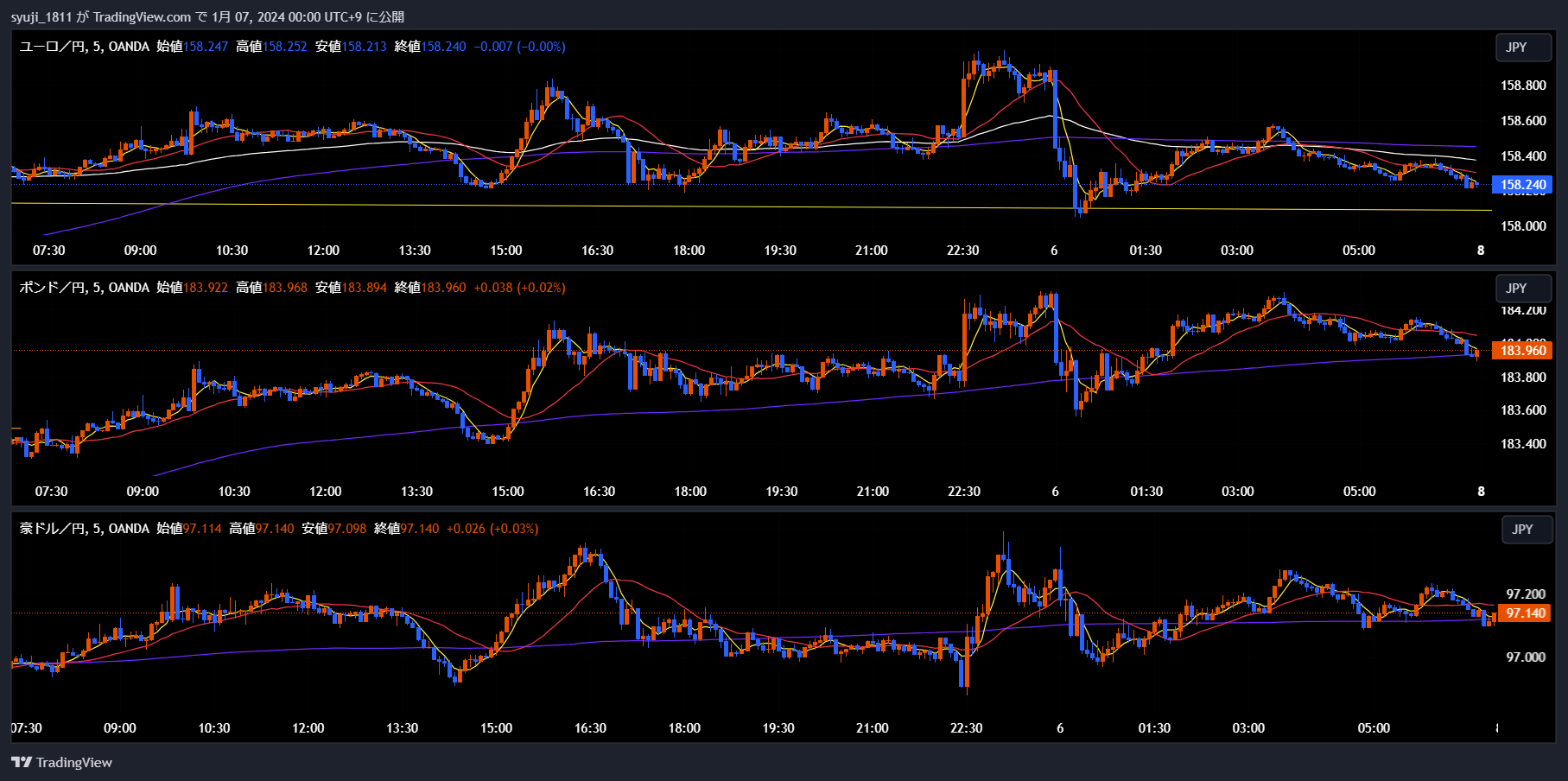The image size is (1568, 781).
Task: Select the orange 183.960 current price label
Action: coord(1522,350)
